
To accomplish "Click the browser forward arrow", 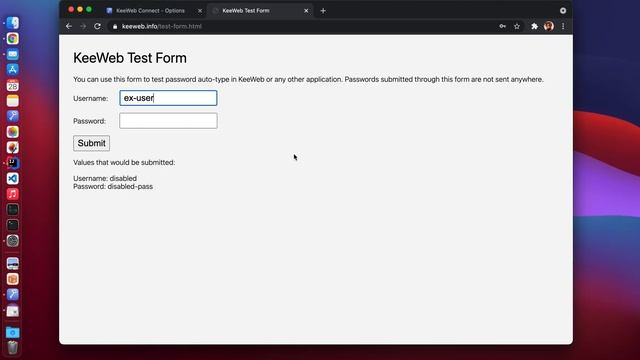I will 83,26.
